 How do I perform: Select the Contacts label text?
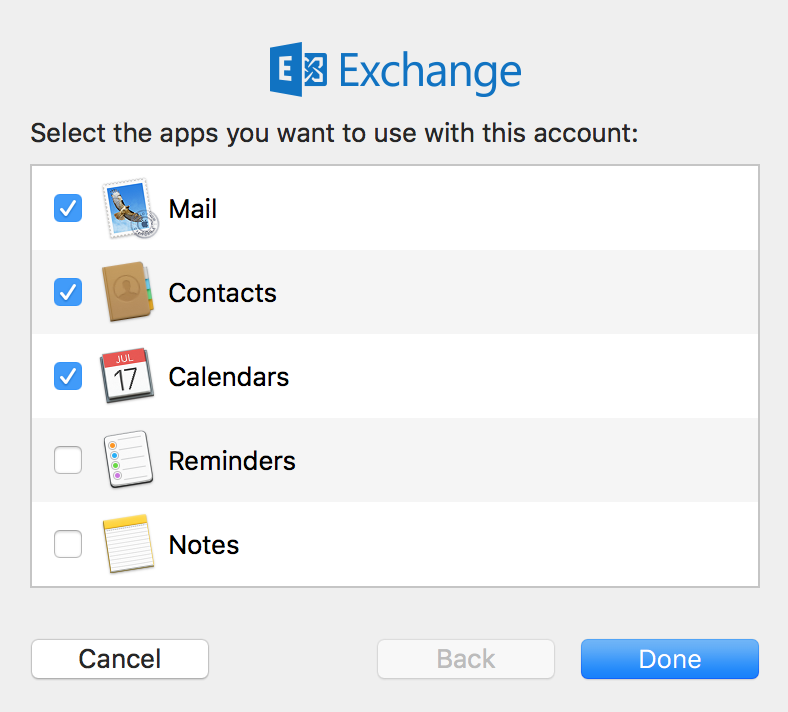pos(223,292)
